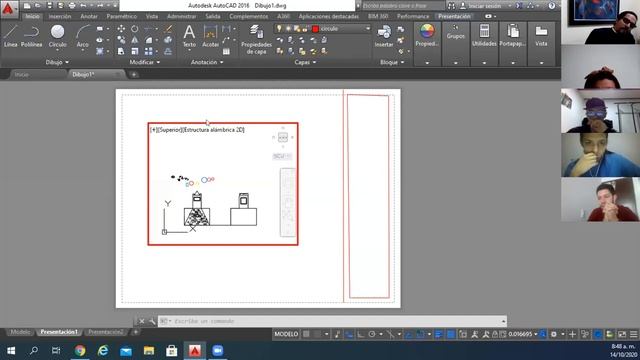This screenshot has width=640, height=360.
Task: Click the Table annotation icon
Action: tap(226, 51)
